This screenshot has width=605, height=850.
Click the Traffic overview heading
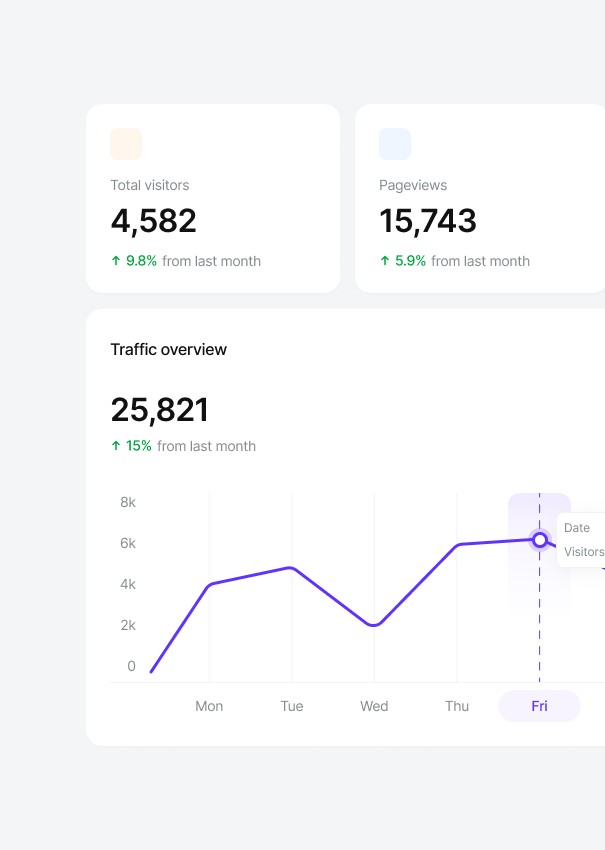pyautogui.click(x=169, y=350)
